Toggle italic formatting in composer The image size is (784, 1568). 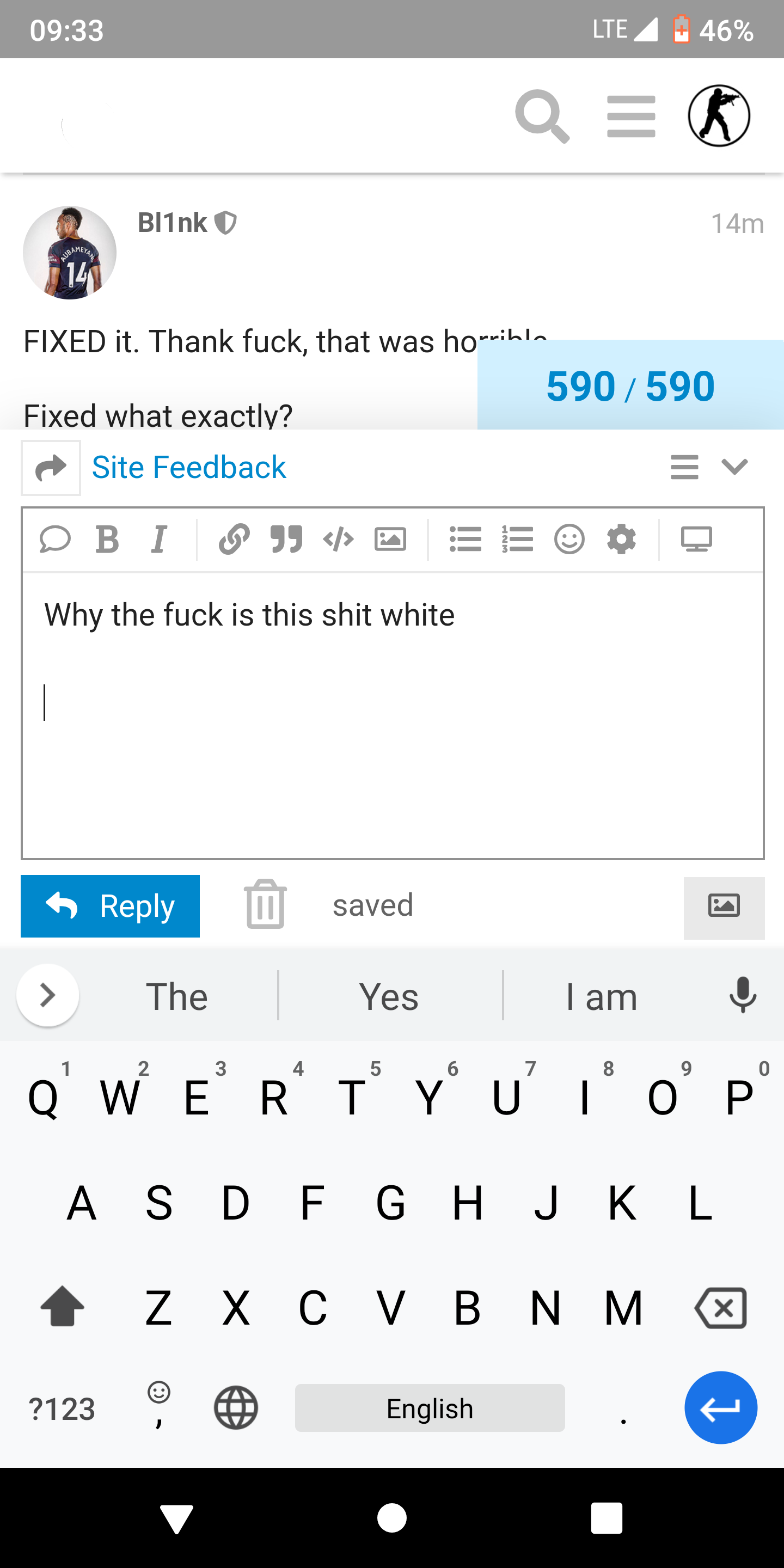(159, 540)
